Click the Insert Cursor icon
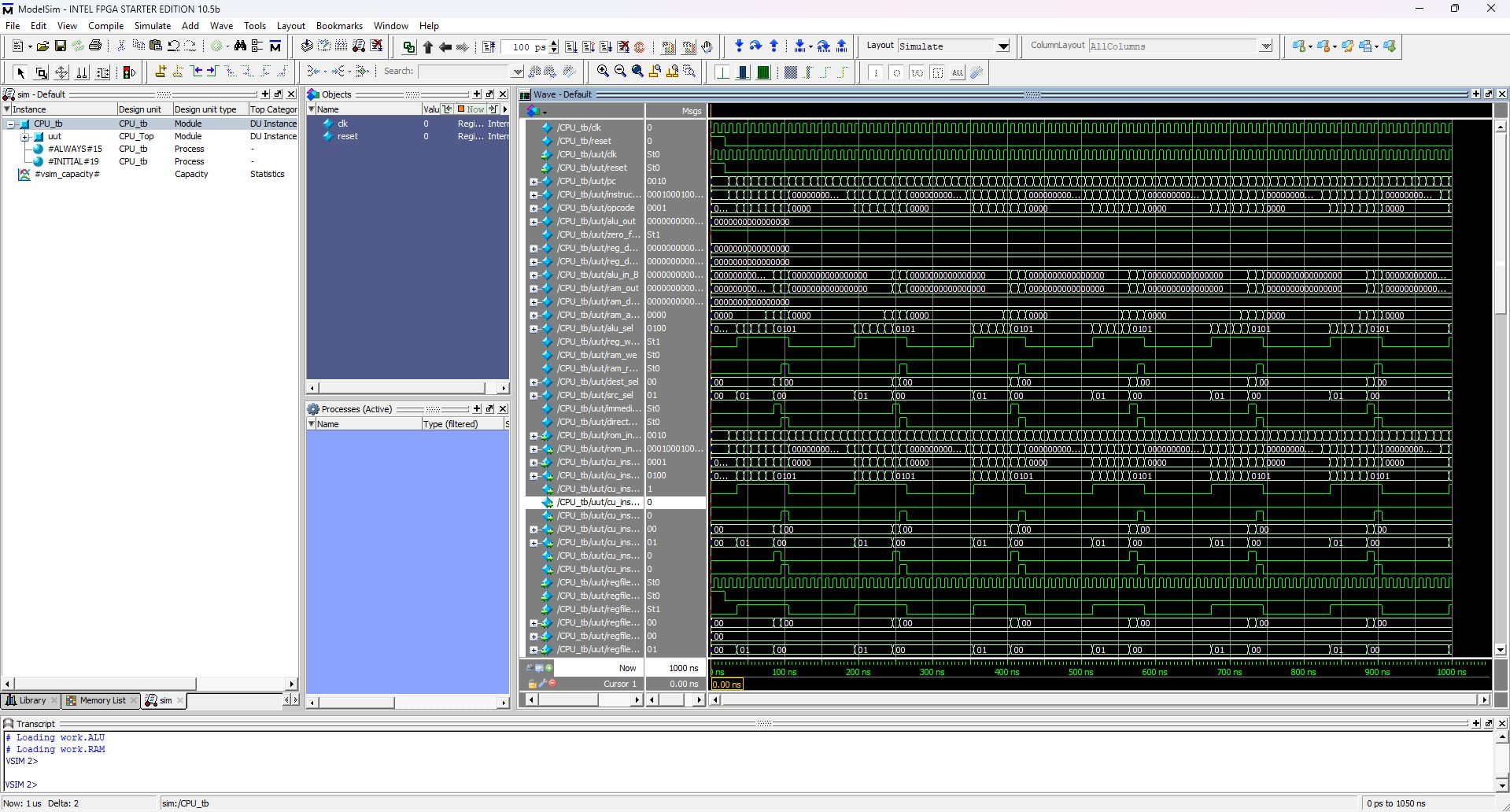 [x=161, y=72]
